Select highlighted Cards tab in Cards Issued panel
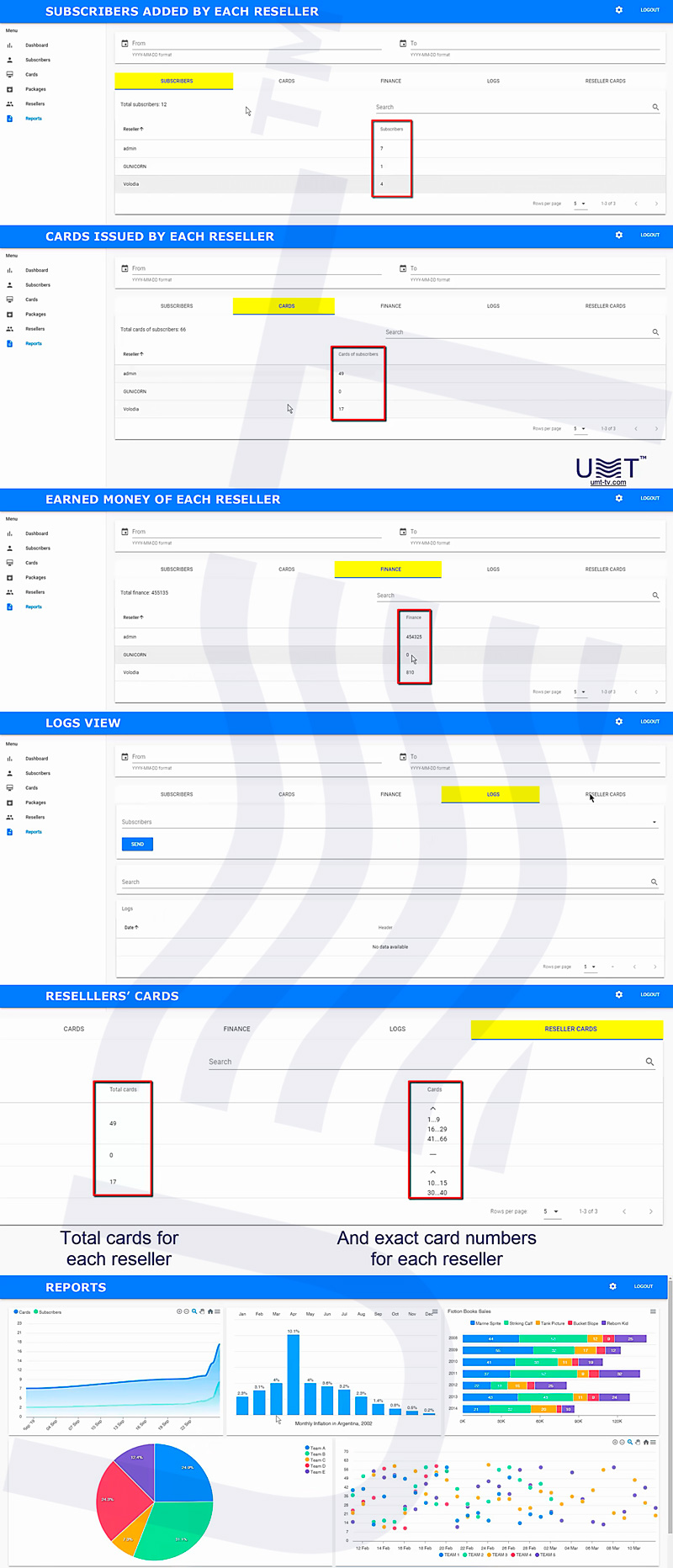Image resolution: width=673 pixels, height=1568 pixels. 284,306
